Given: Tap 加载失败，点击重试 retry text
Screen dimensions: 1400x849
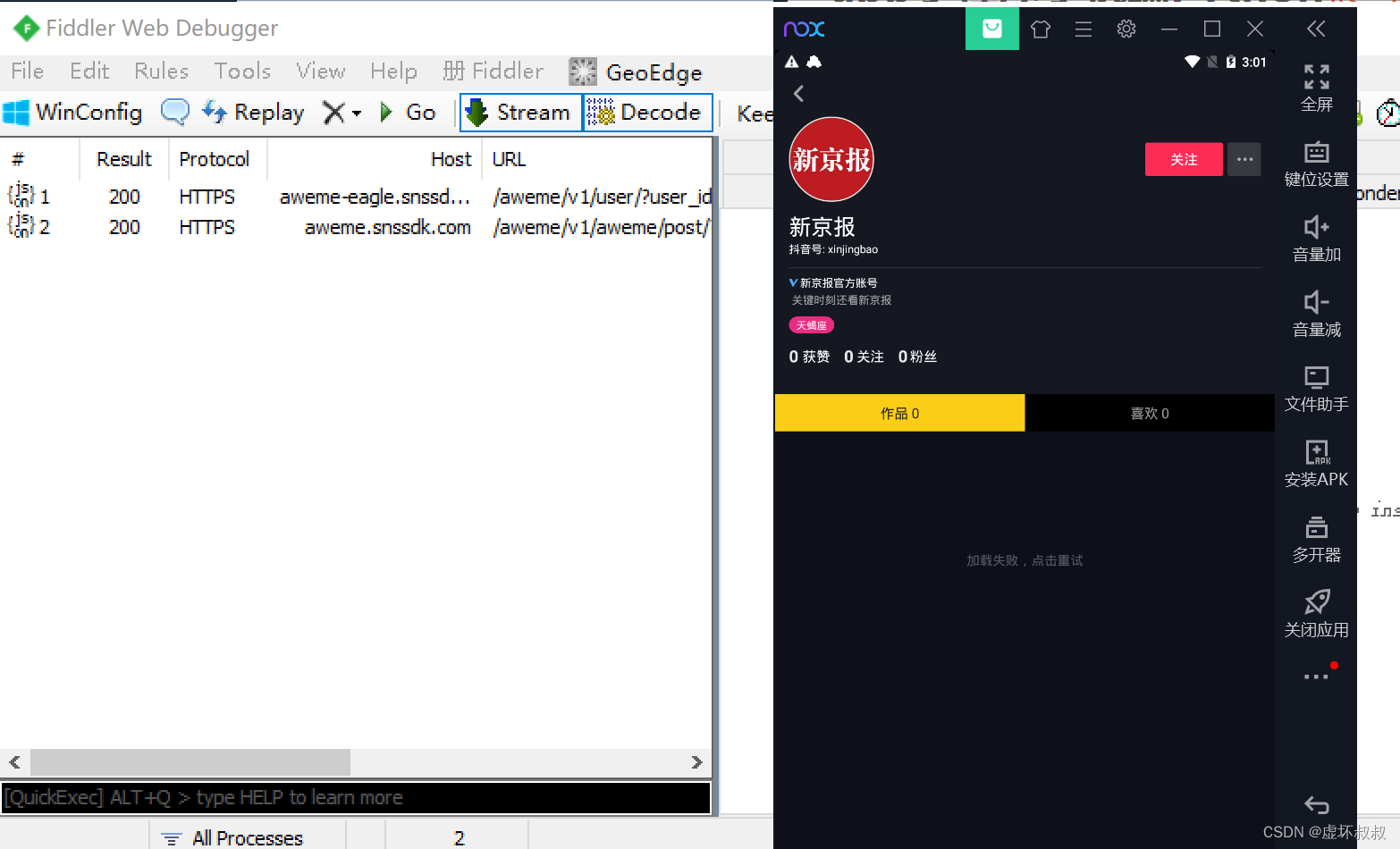Looking at the screenshot, I should [x=1025, y=560].
